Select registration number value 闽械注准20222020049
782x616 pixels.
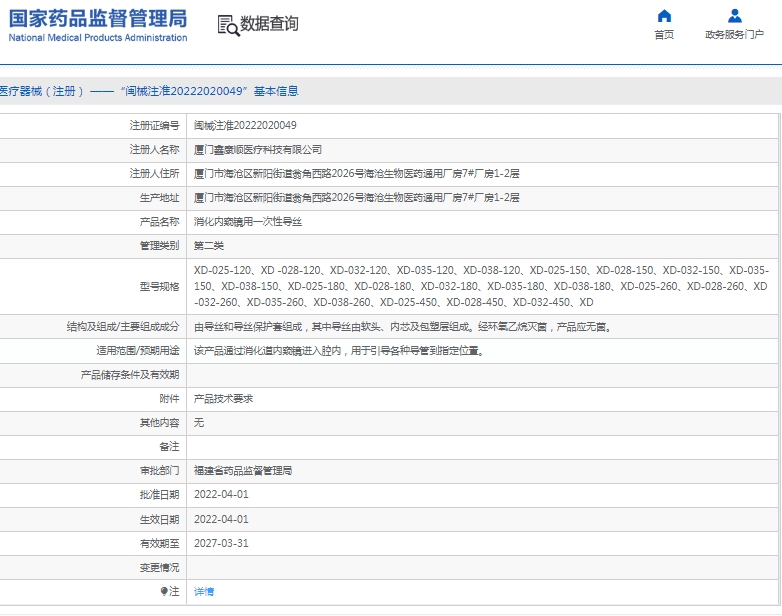click(x=245, y=125)
